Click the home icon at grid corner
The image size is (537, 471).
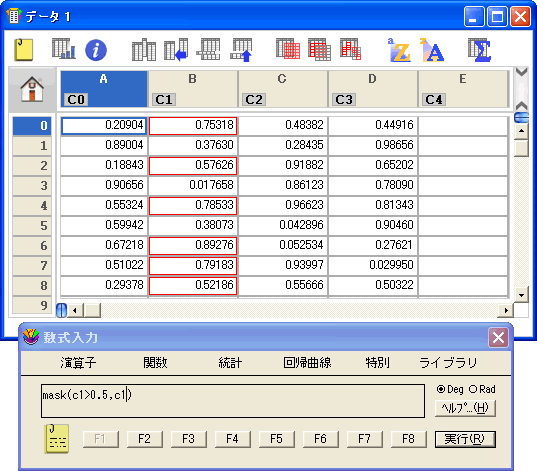[32, 89]
